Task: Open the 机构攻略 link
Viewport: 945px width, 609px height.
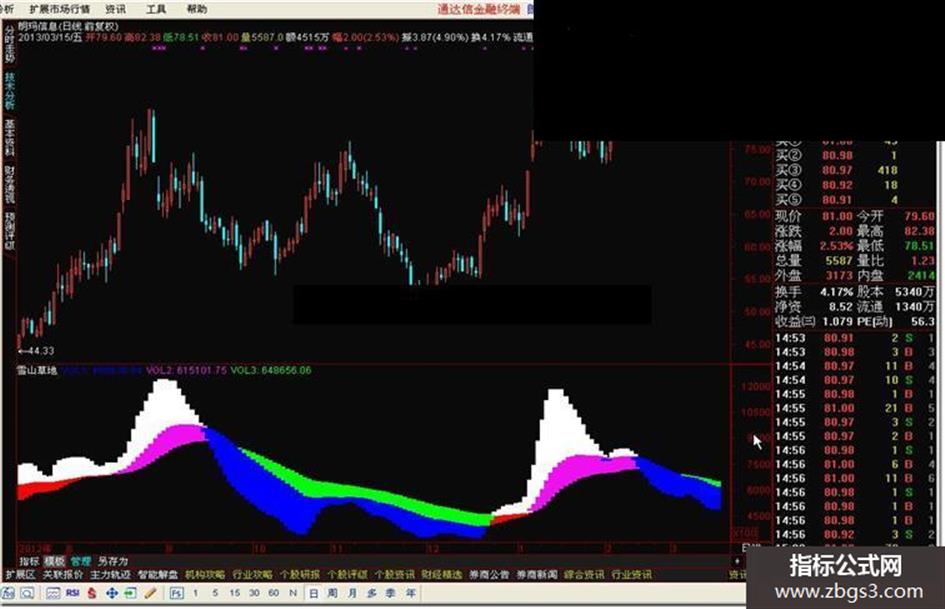Action: pyautogui.click(x=205, y=575)
